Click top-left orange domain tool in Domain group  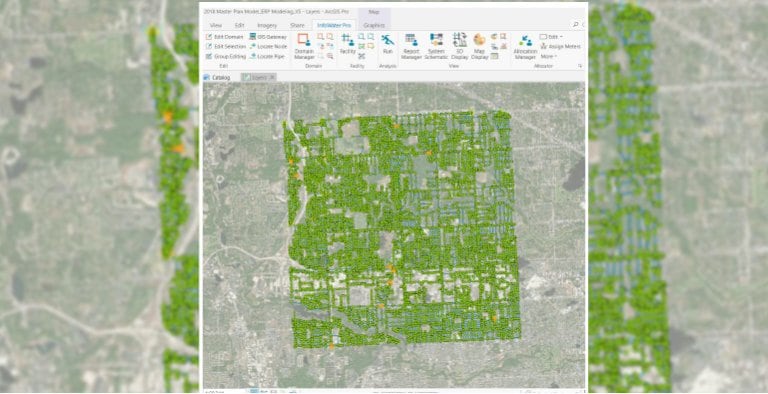point(320,37)
